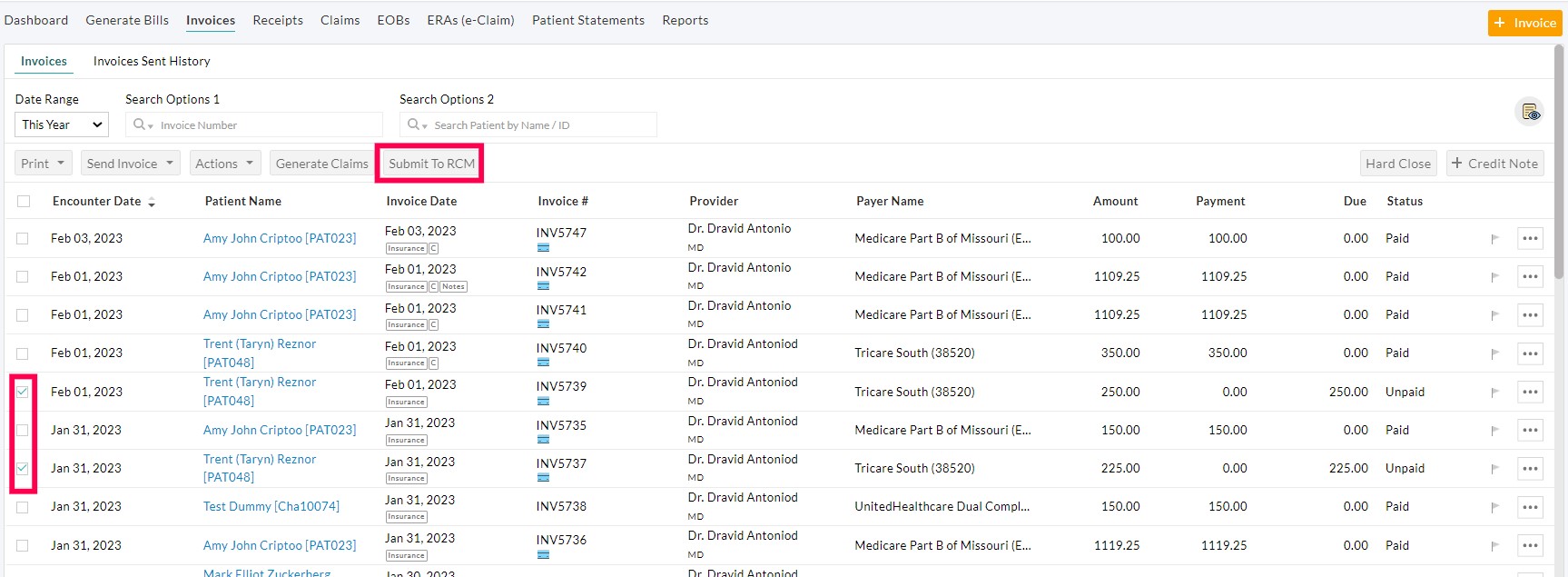1568x577 pixels.
Task: Check the INV5740 row checkbox
Action: 23,353
